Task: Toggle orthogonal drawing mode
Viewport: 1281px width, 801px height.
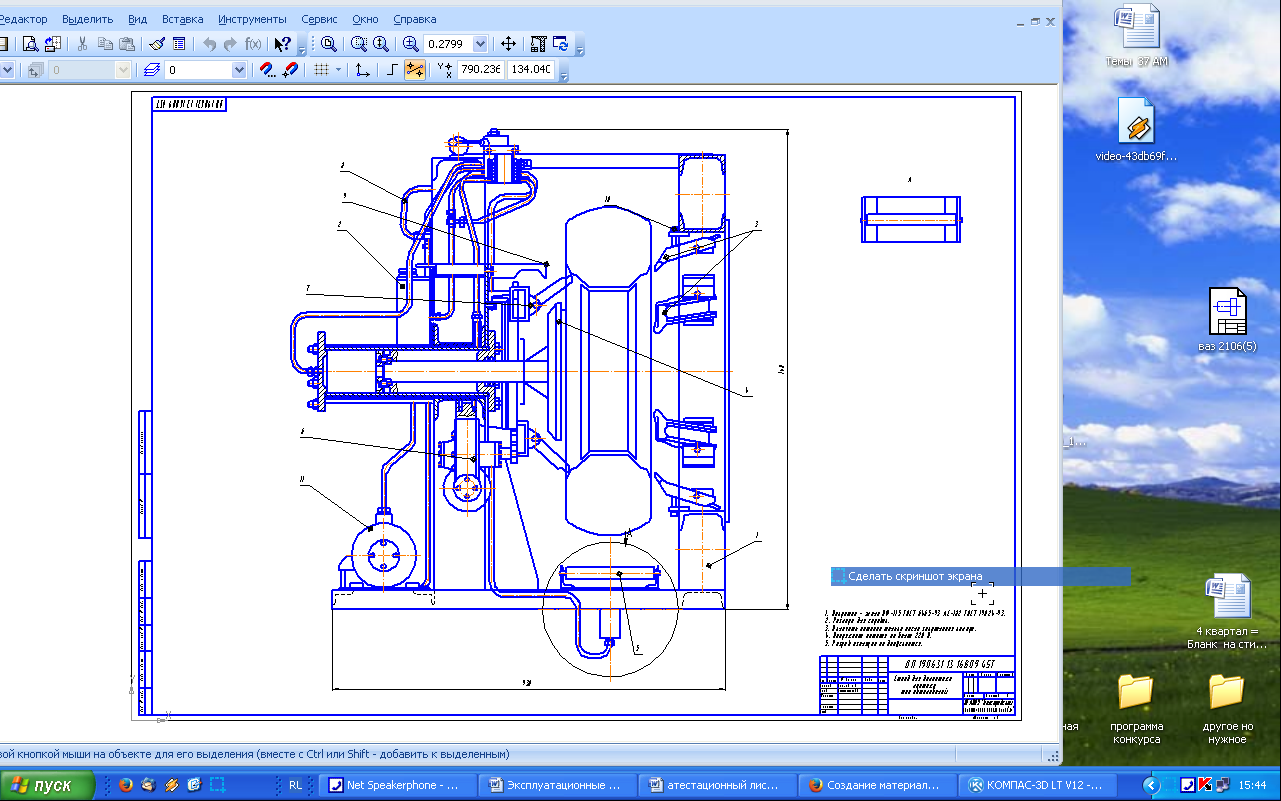Action: tap(393, 70)
